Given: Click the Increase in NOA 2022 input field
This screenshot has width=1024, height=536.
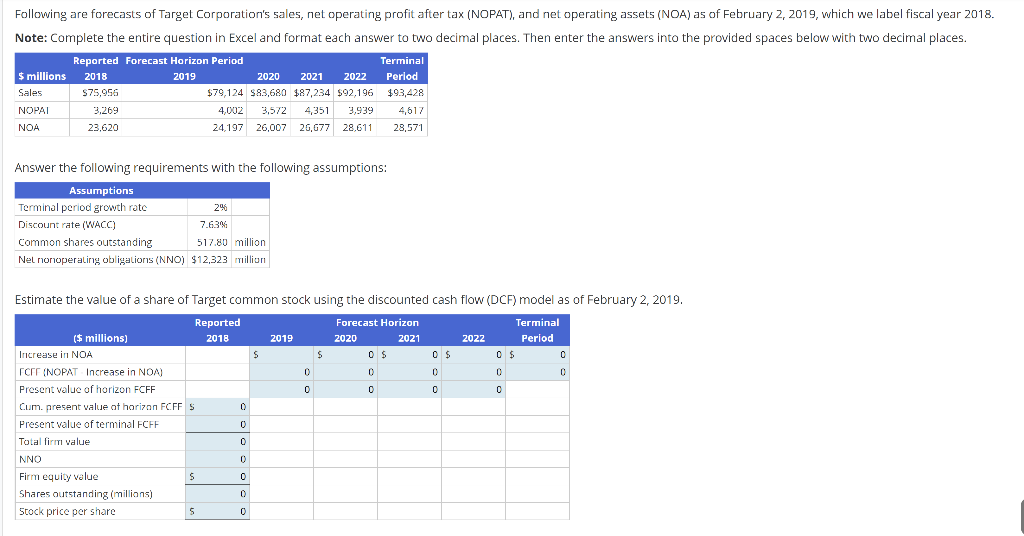Looking at the screenshot, I should pos(473,355).
